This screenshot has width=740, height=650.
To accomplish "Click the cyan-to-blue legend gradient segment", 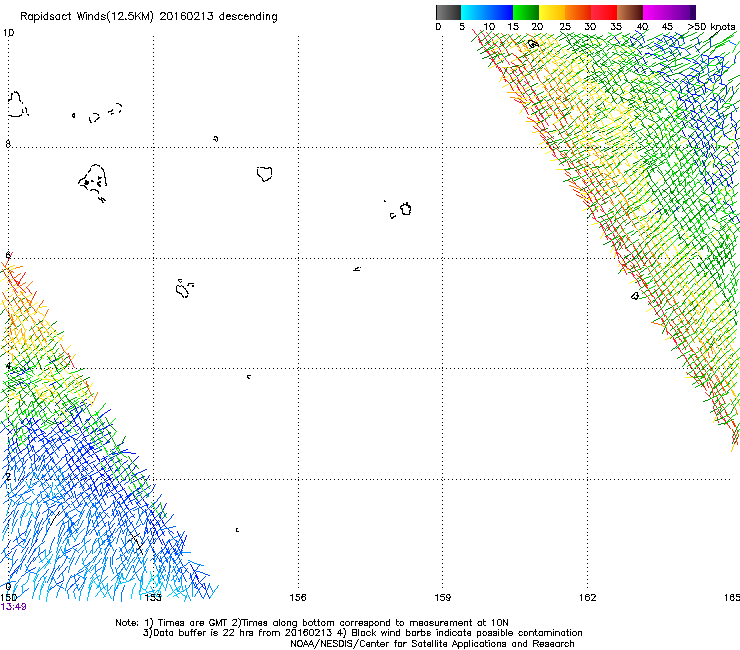I will pos(487,12).
